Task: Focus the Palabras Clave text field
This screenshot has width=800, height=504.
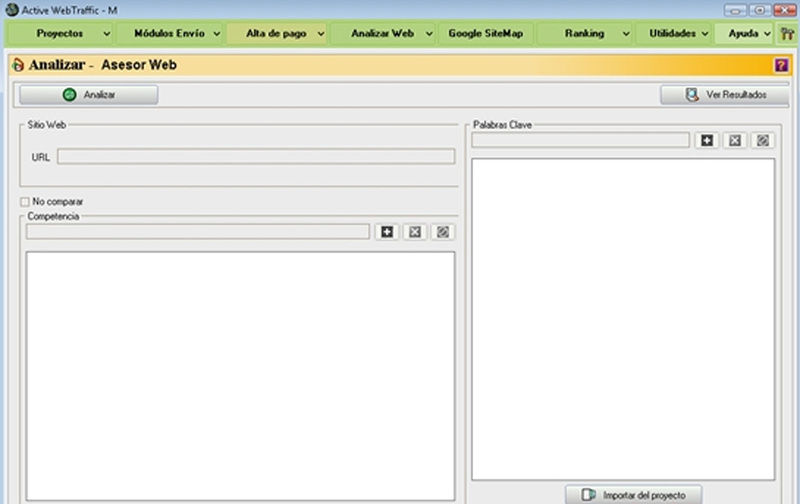Action: point(581,140)
